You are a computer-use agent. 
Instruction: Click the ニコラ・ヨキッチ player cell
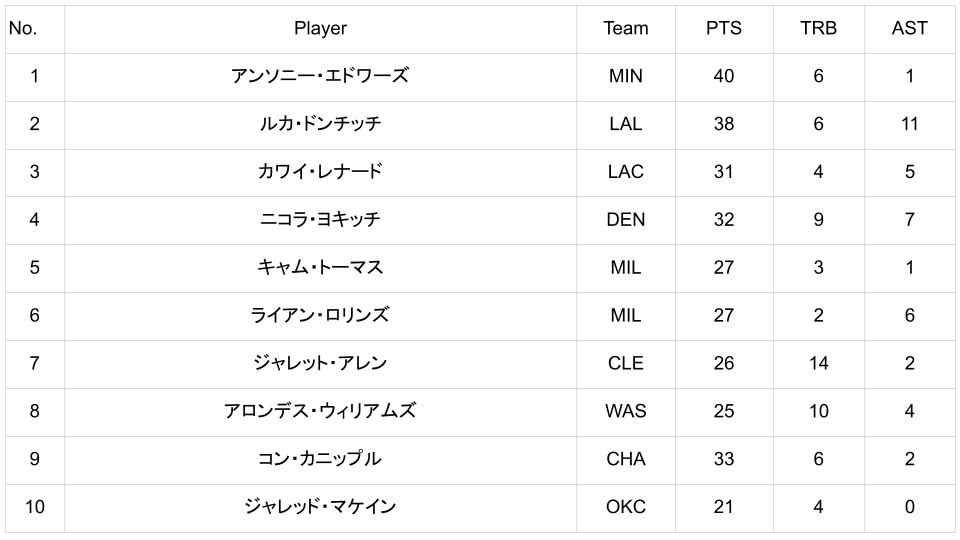point(320,220)
